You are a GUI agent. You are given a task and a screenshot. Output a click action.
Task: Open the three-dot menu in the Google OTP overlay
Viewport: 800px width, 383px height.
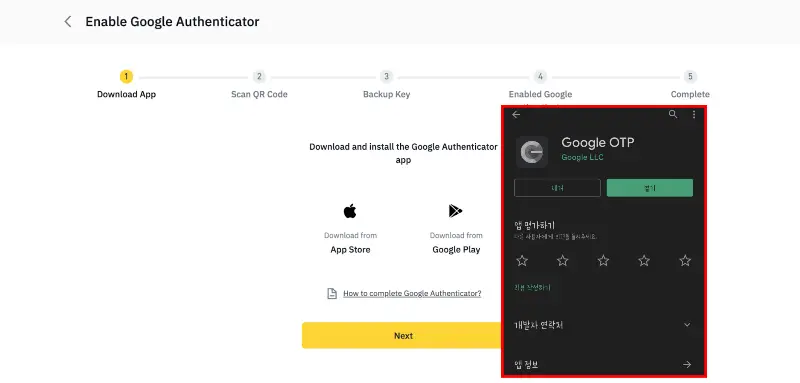coord(694,115)
